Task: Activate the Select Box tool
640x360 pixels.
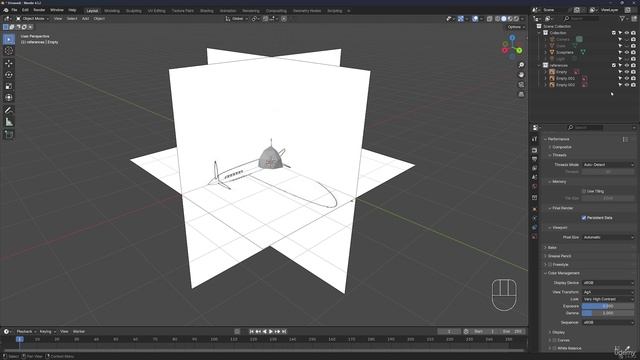Action: click(9, 39)
